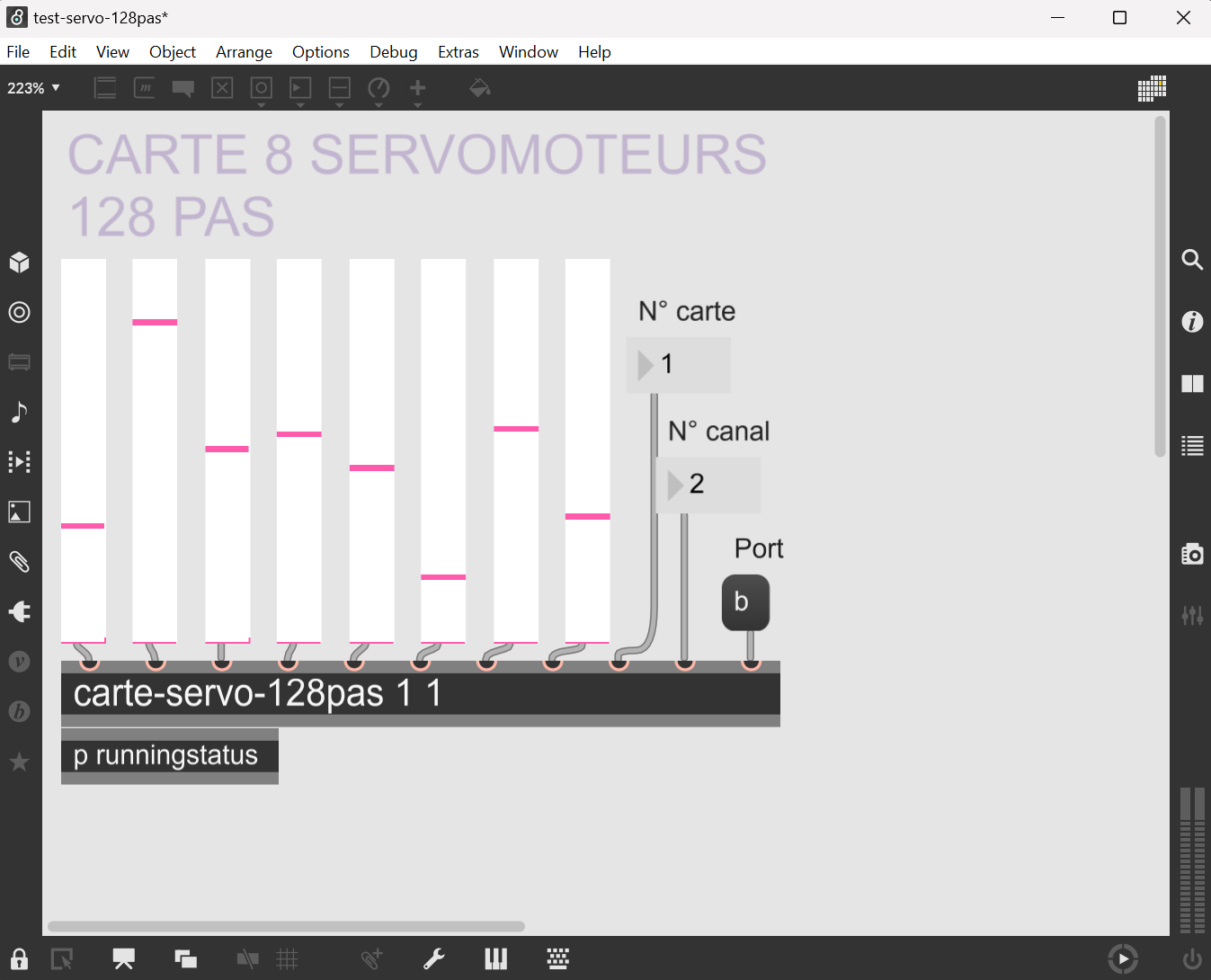Click the second servo slider with highest handle
This screenshot has height=980, width=1211.
pos(155,451)
